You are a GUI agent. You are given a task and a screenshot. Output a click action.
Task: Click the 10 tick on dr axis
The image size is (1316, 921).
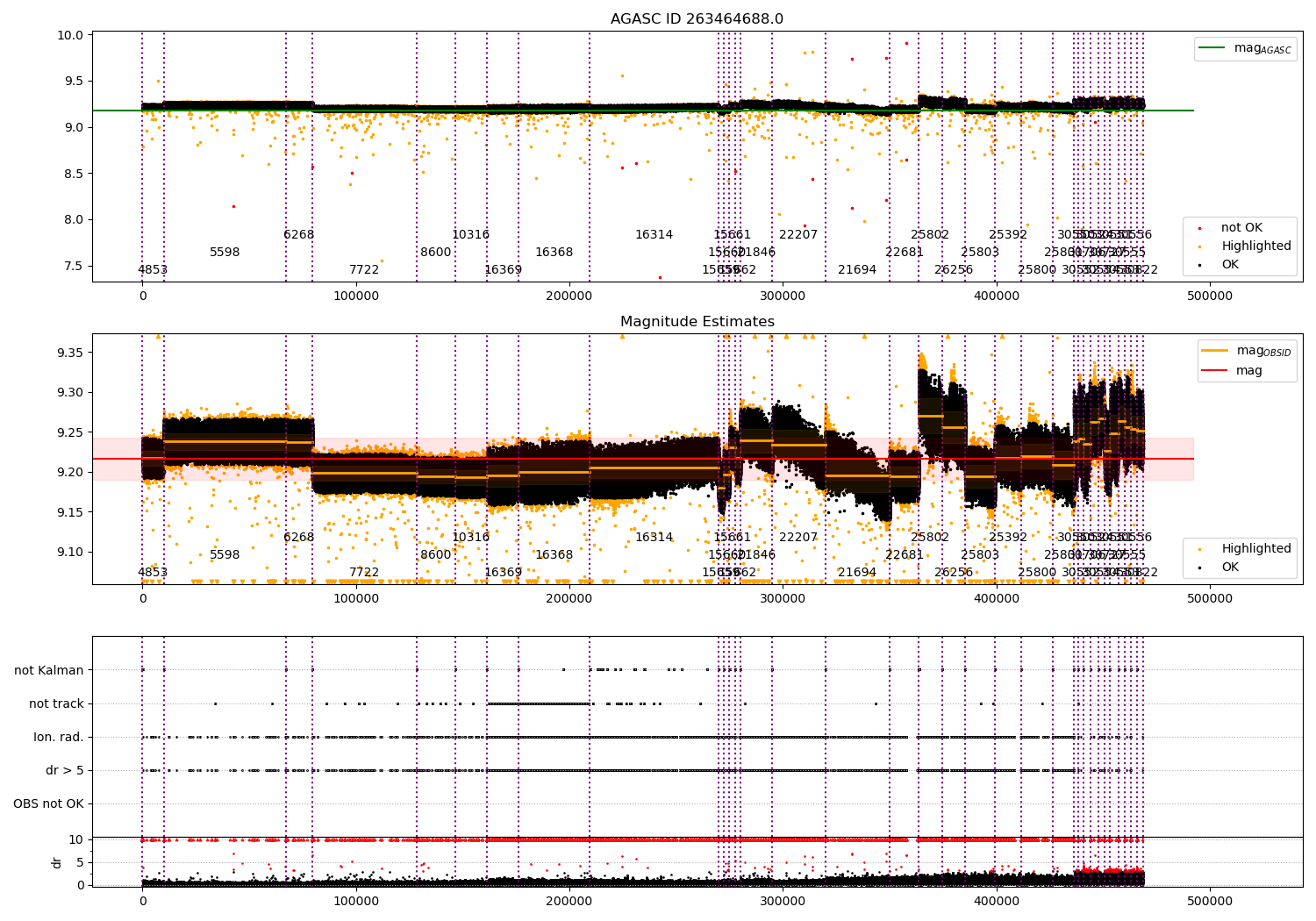point(76,840)
